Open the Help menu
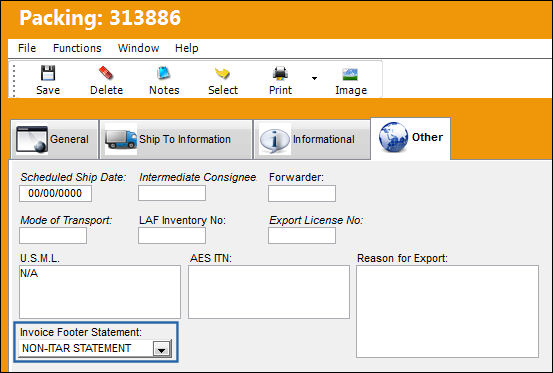 187,48
